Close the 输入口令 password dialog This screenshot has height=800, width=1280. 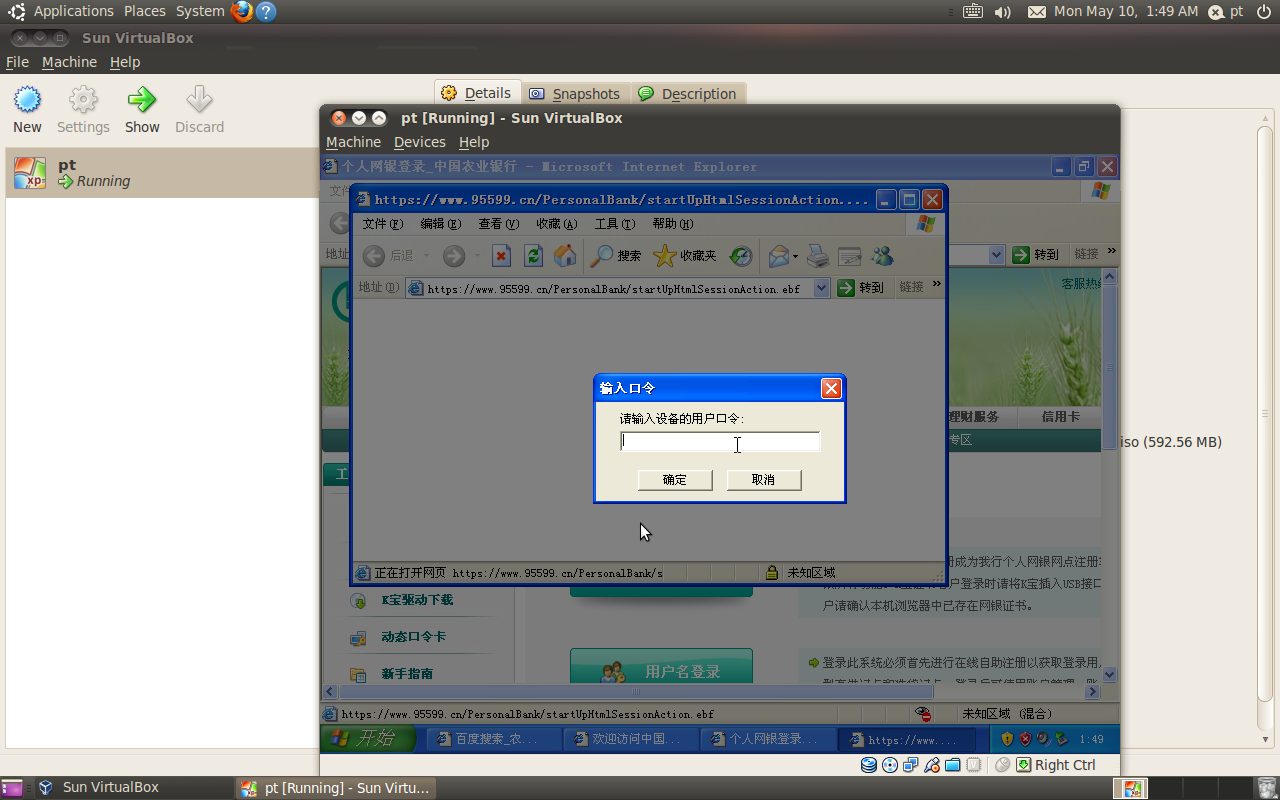tap(831, 388)
